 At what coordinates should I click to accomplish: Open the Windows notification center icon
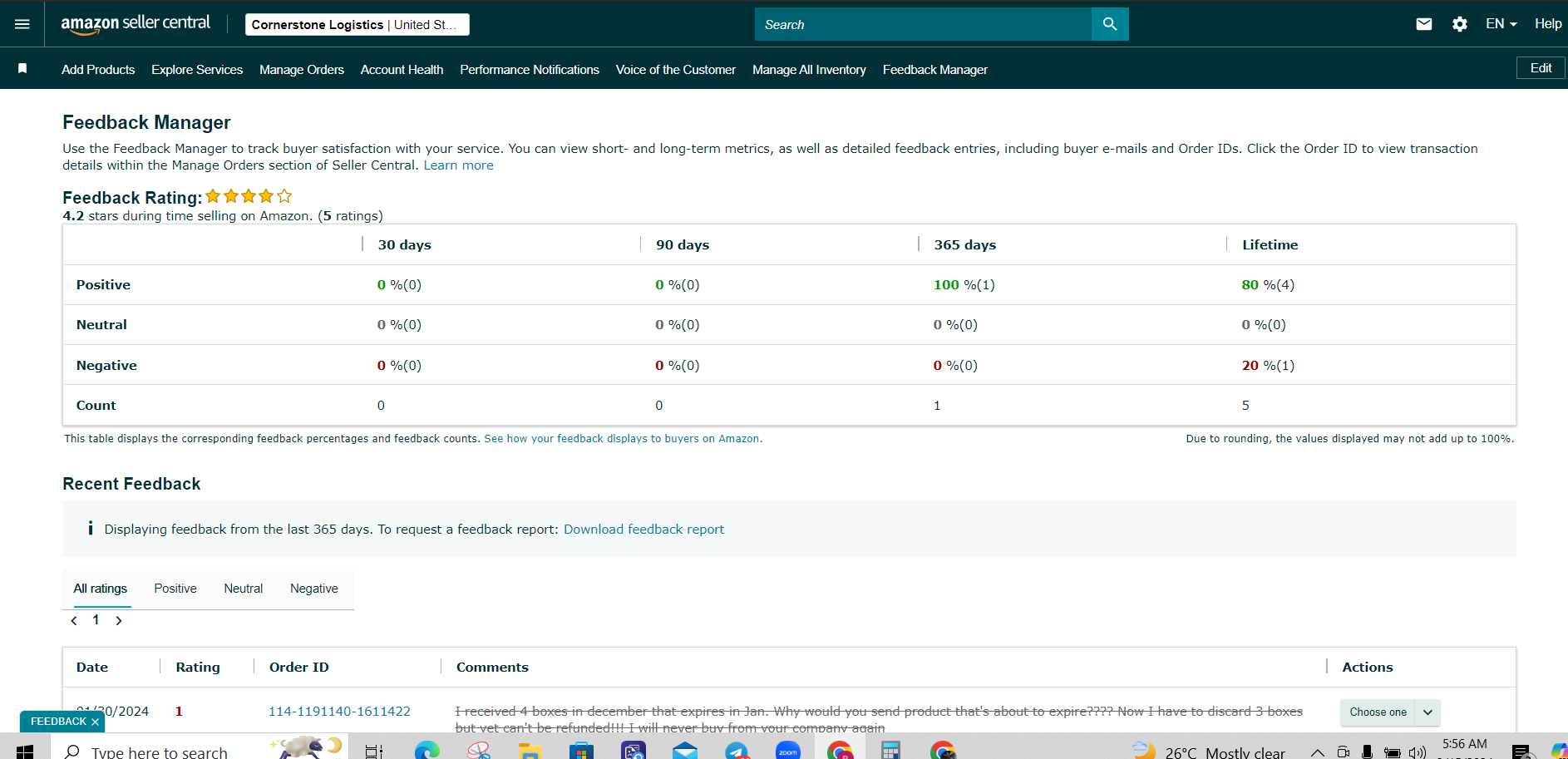tap(1521, 752)
